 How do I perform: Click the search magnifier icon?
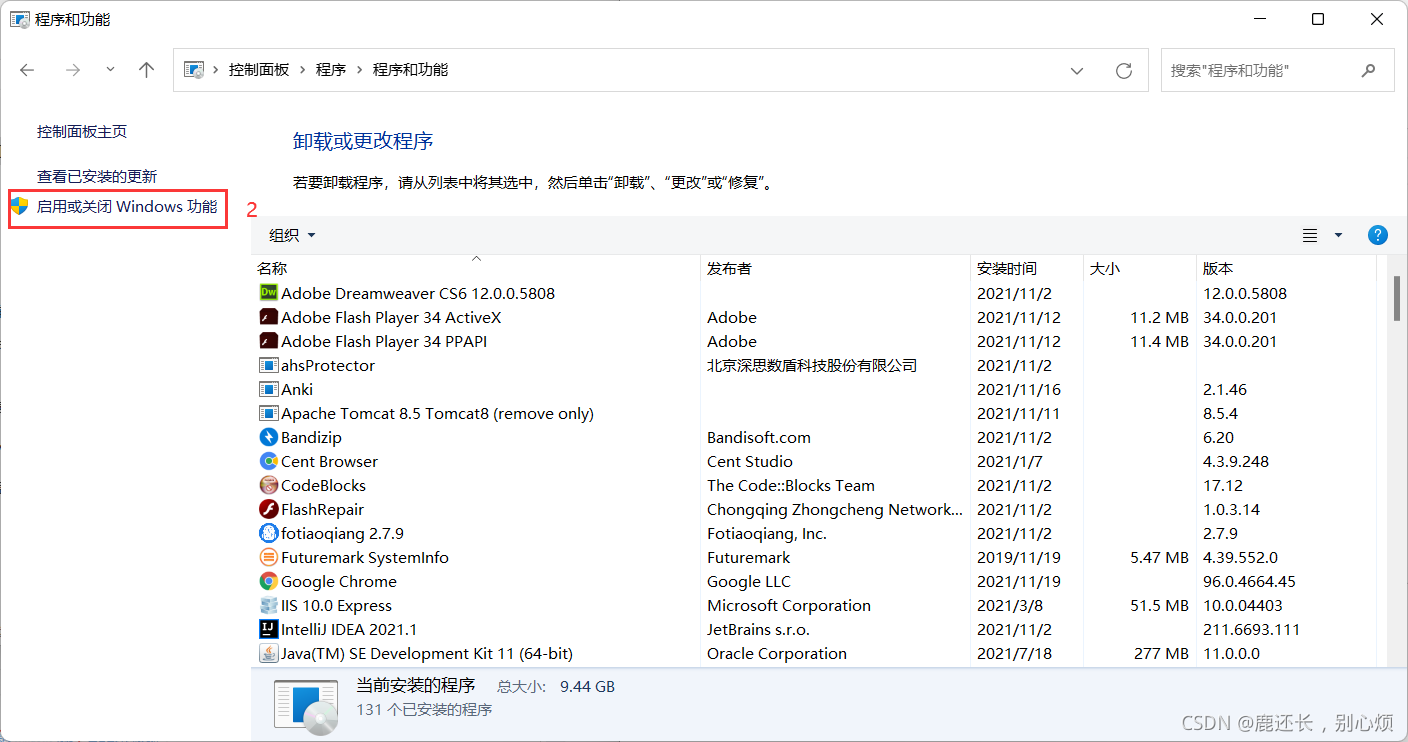click(1368, 70)
